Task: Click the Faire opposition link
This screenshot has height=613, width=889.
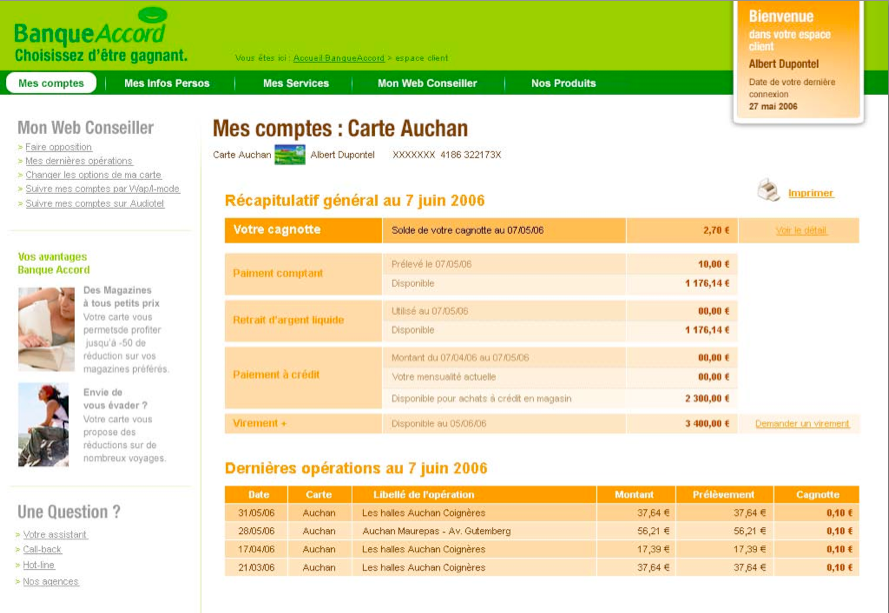Action: point(58,147)
